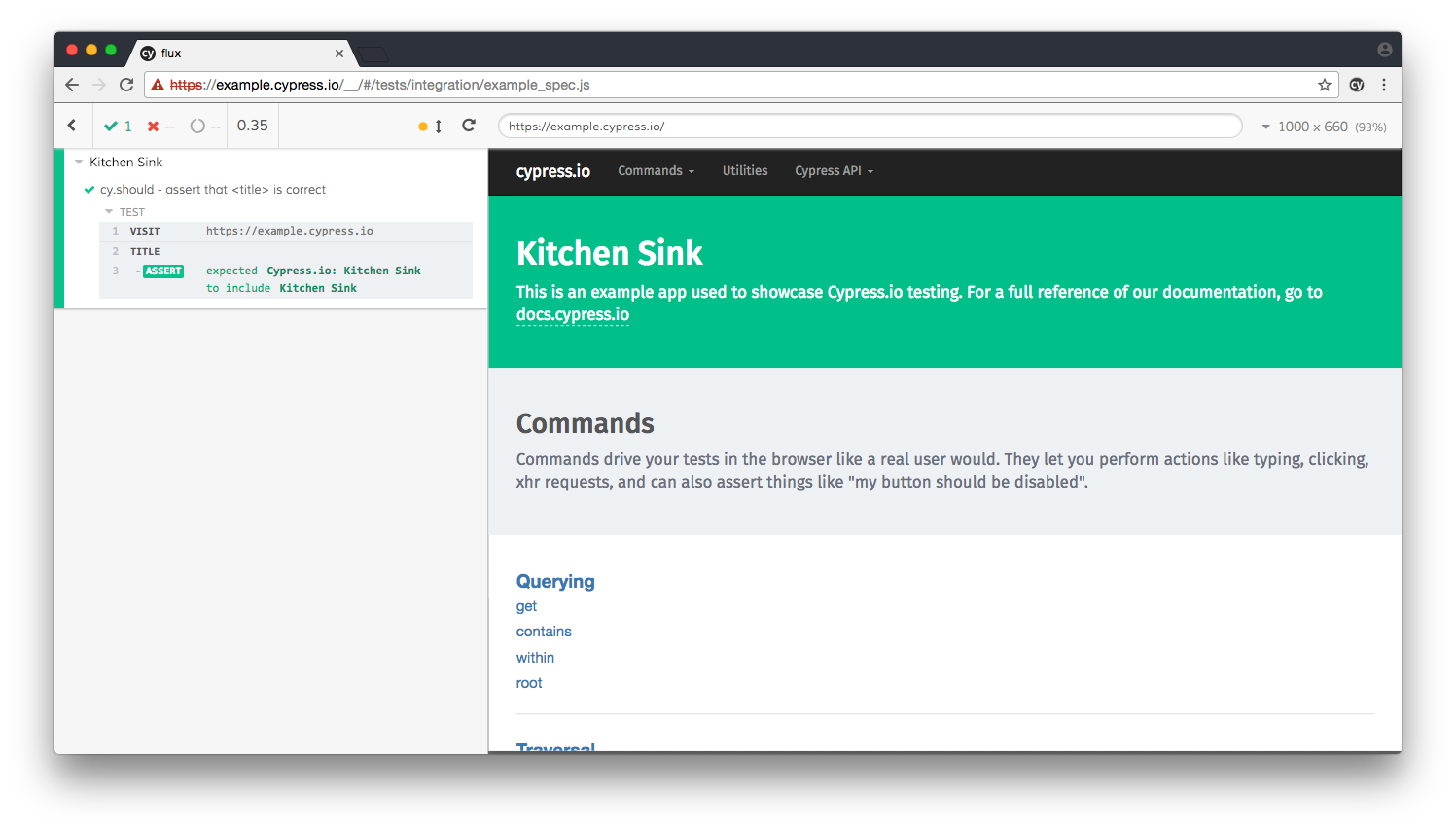This screenshot has width=1456, height=832.
Task: Open the viewport size 1000 x 660 dropdown
Action: [1321, 127]
